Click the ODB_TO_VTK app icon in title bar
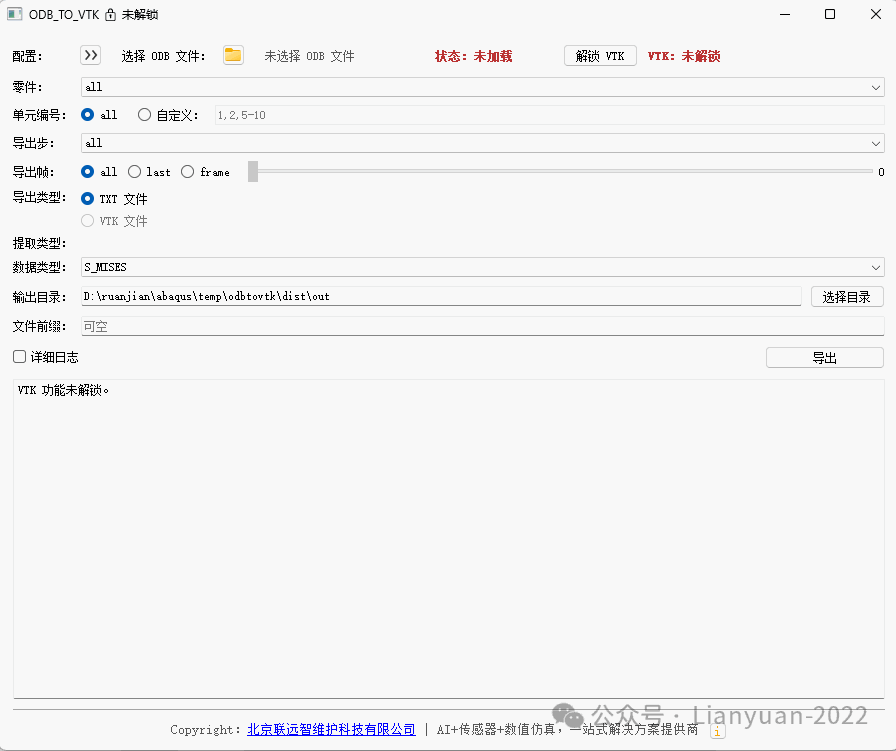This screenshot has height=751, width=896. point(15,15)
